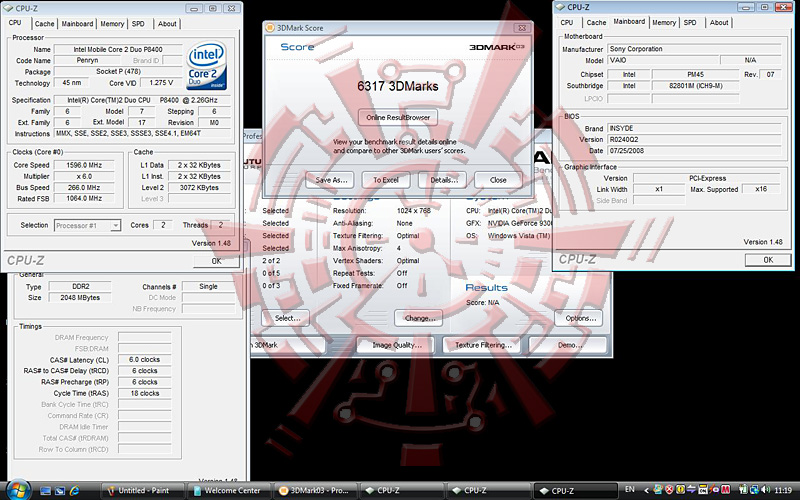This screenshot has width=800, height=500.
Task: Click the 1064.0 MHz Rated FSB value
Action: (84, 198)
